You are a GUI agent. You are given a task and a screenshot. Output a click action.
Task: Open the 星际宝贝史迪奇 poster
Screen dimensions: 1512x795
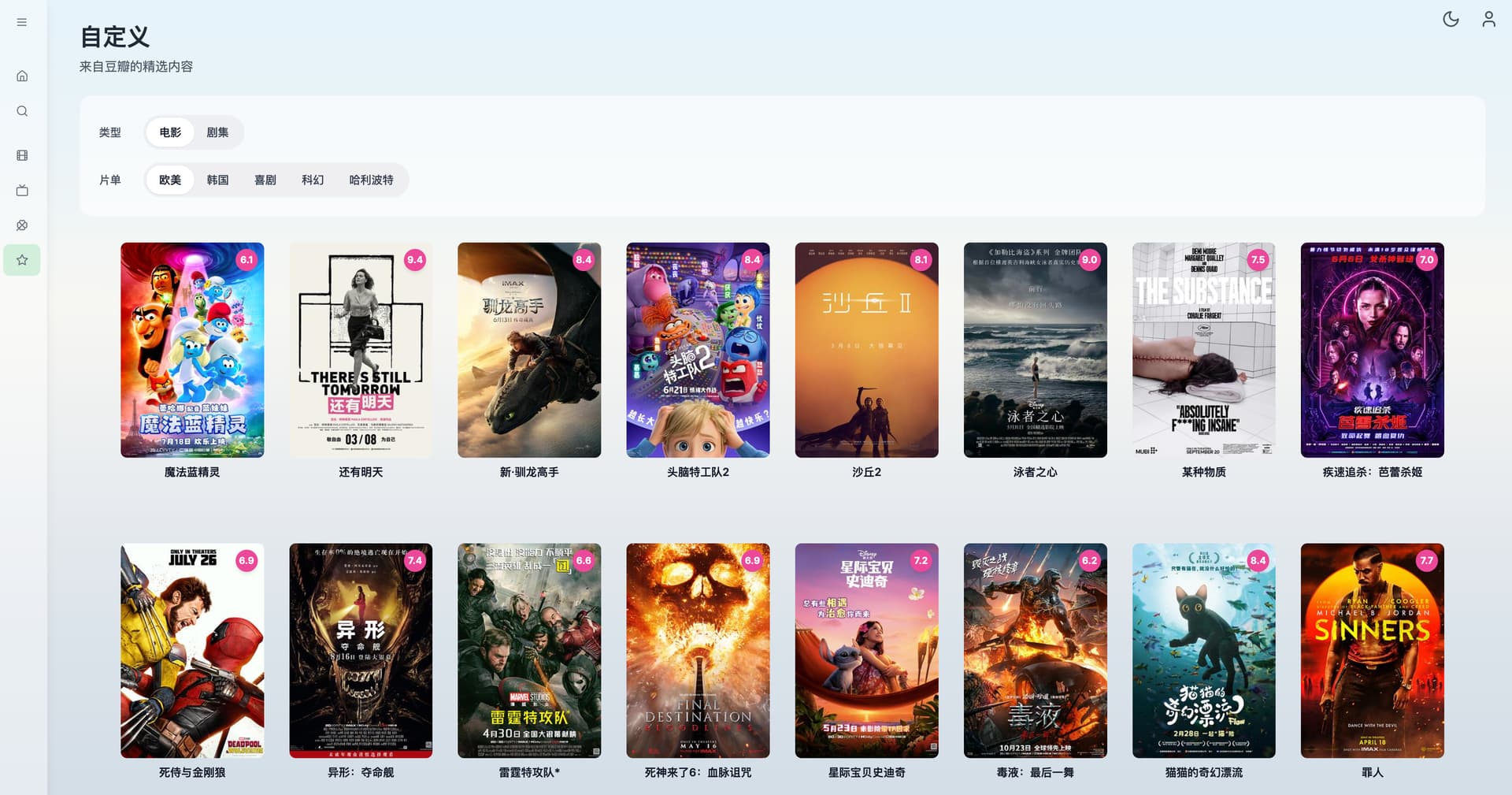[x=866, y=651]
